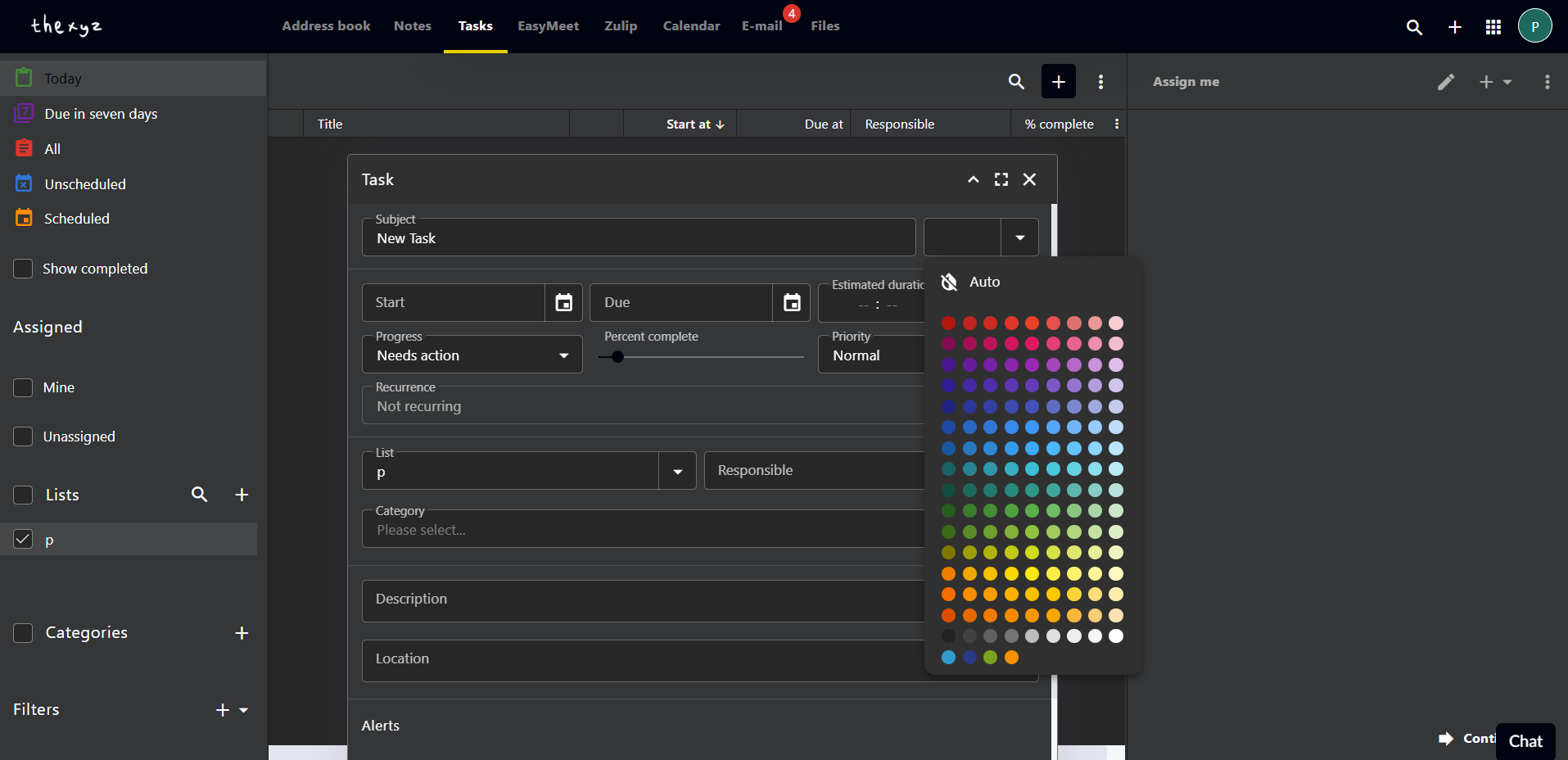
Task: Open the Due date calendar picker
Action: point(791,303)
